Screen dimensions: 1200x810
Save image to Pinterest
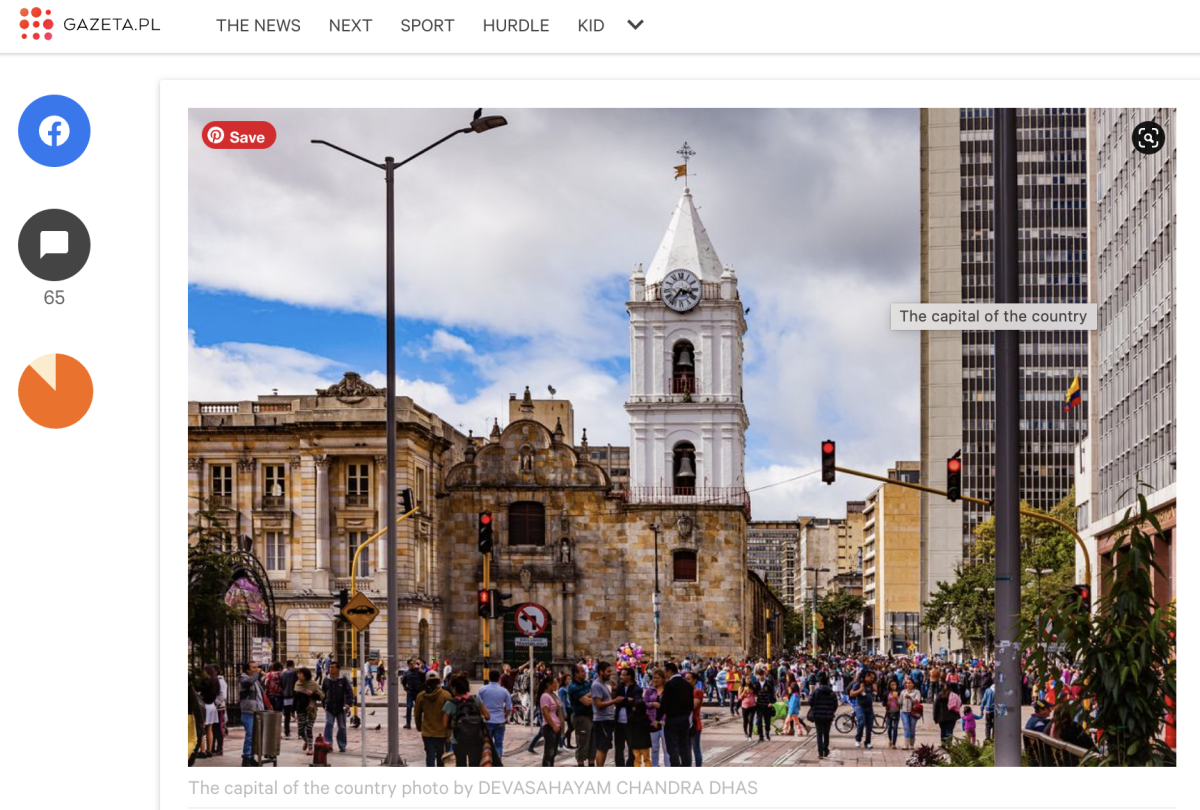tap(239, 136)
